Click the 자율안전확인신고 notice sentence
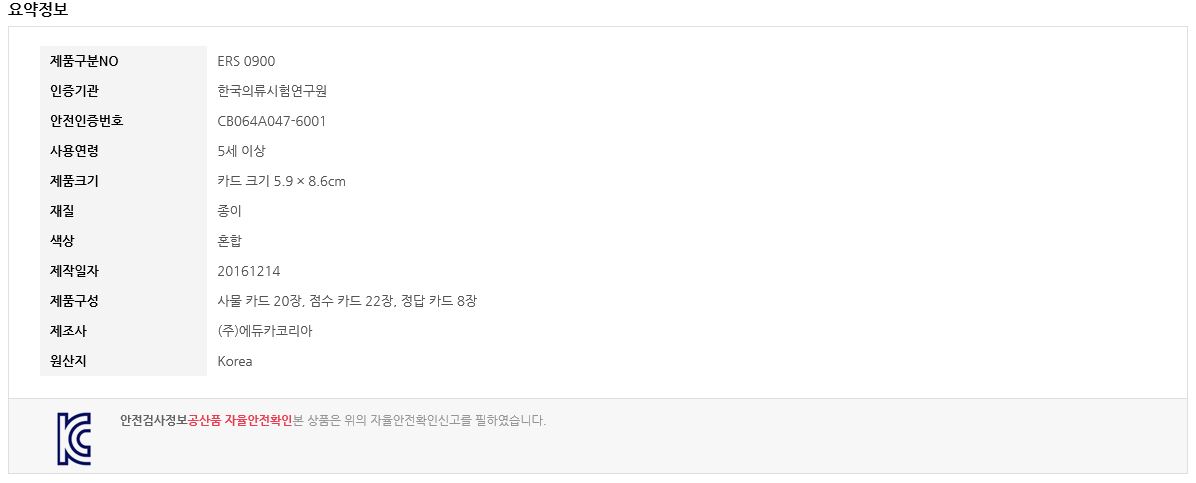This screenshot has width=1196, height=483. coord(420,420)
